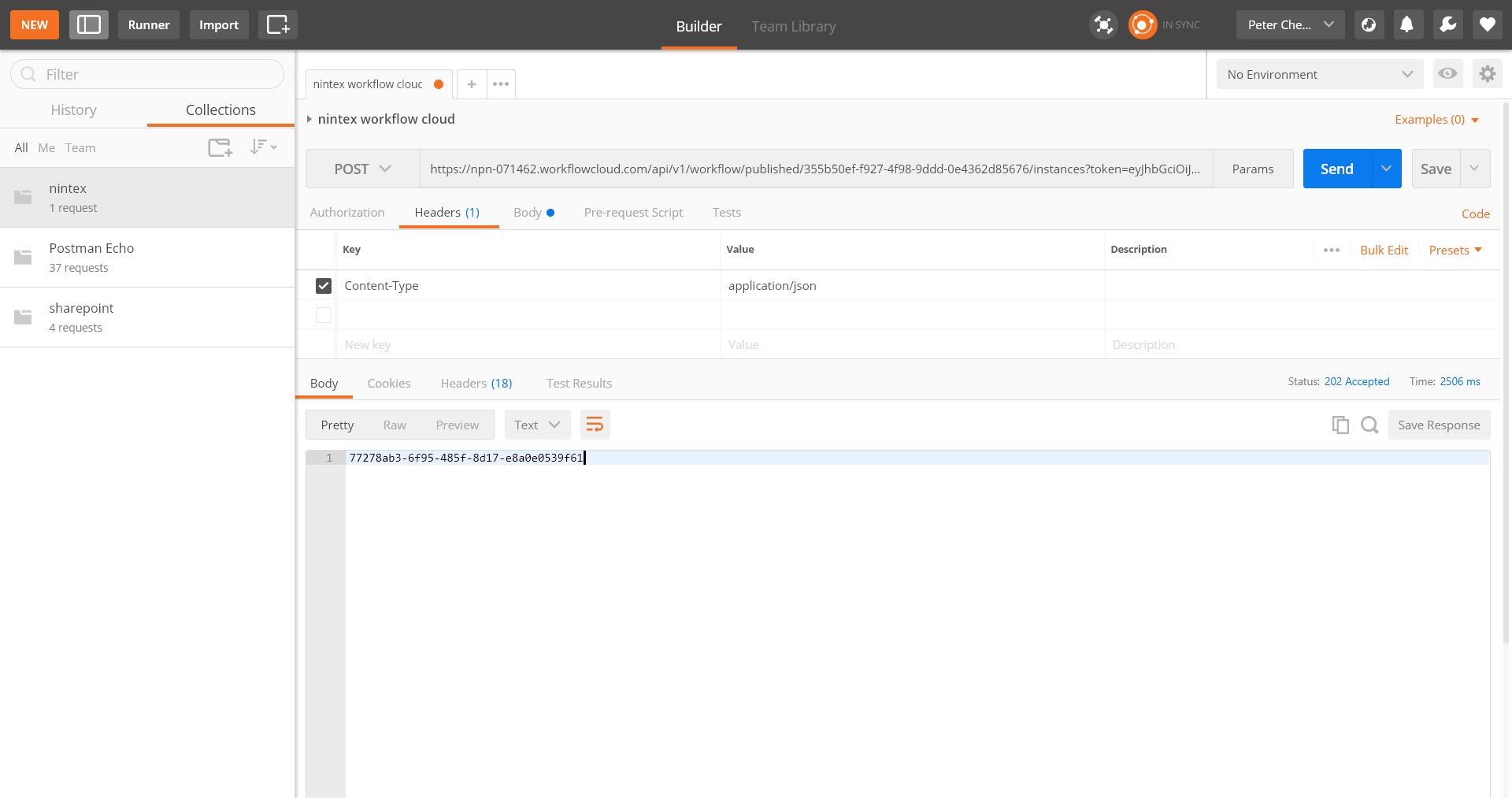Open a new window via the toolbar icon
The width and height of the screenshot is (1512, 798).
click(x=277, y=25)
